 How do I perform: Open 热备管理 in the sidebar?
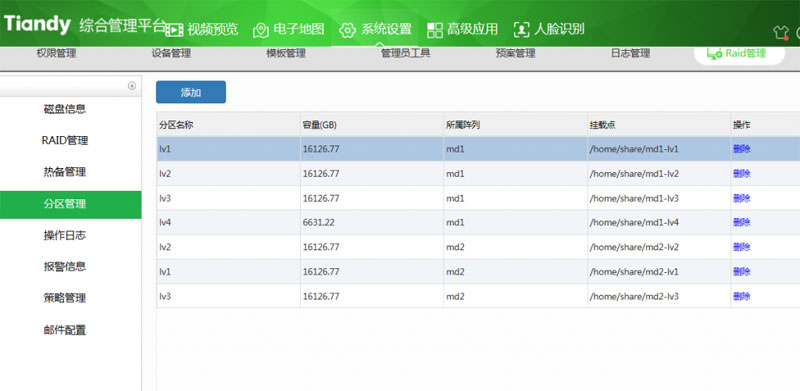point(65,172)
